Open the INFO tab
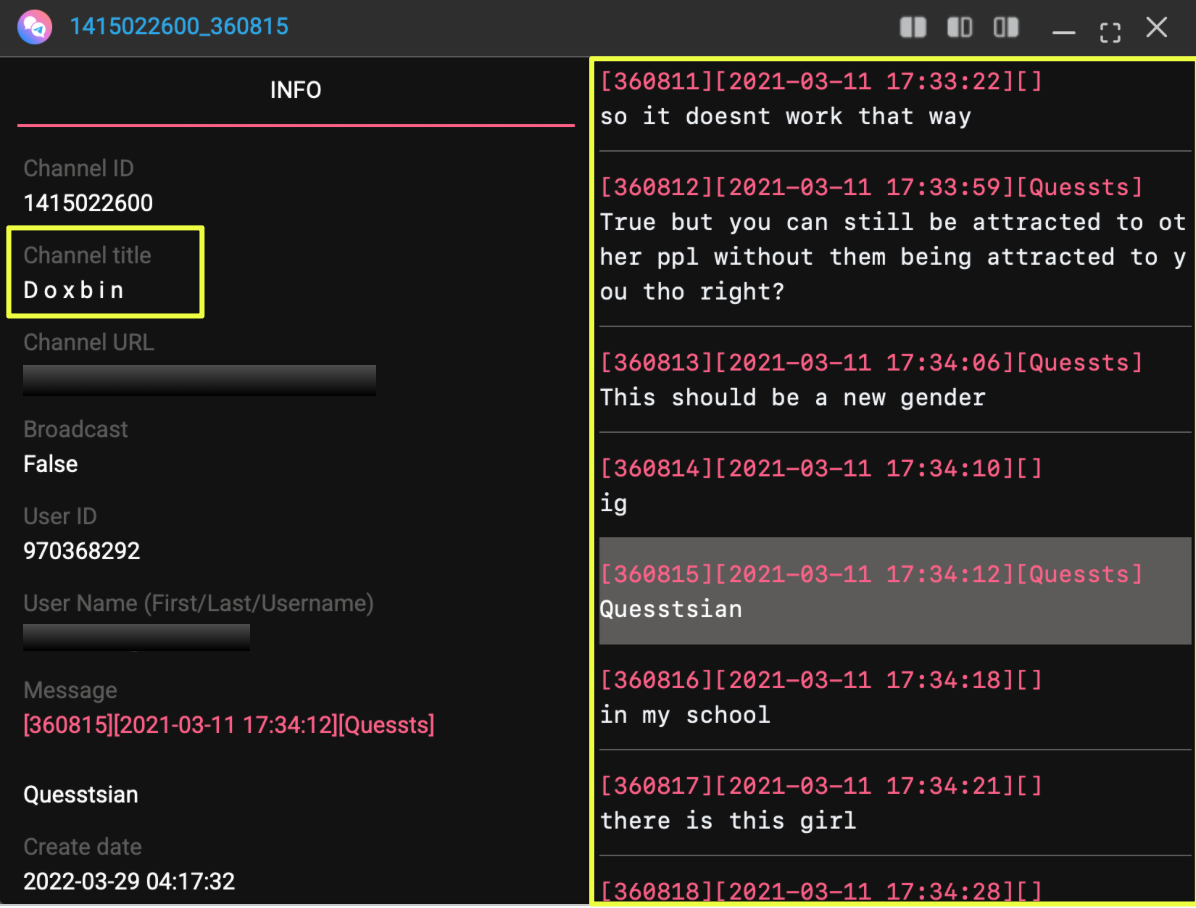This screenshot has width=1196, height=908. [x=296, y=91]
